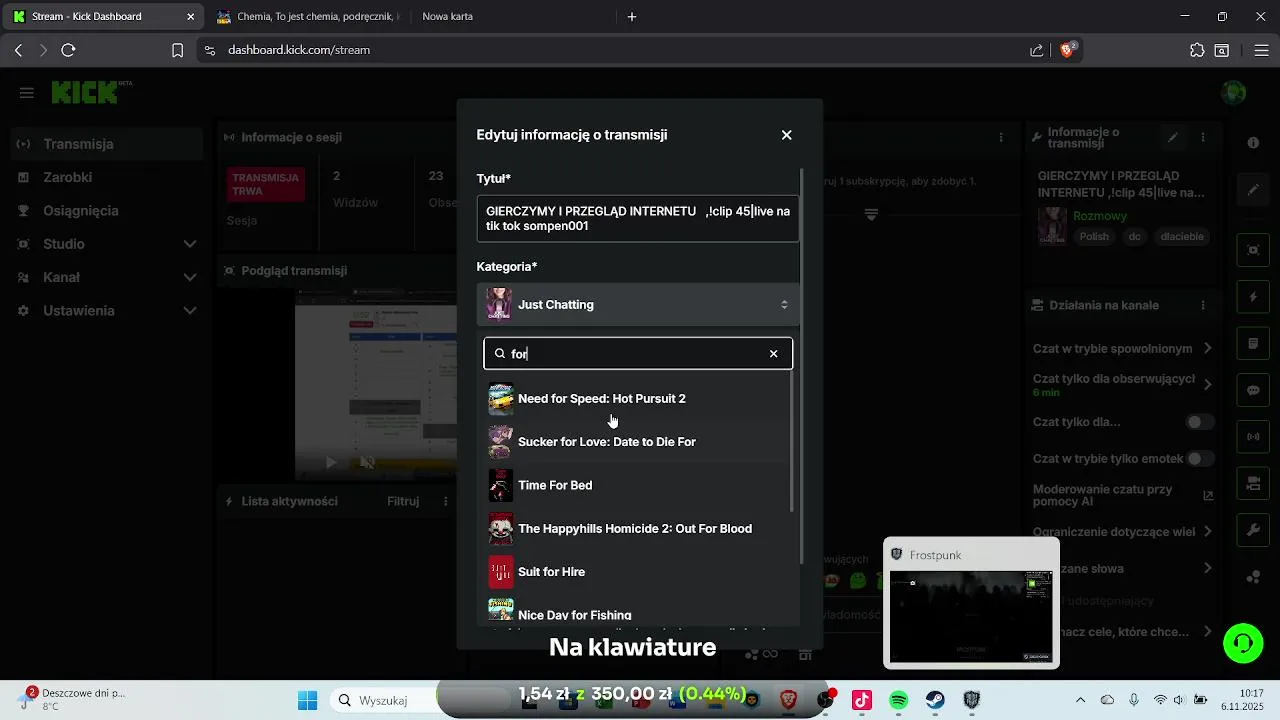This screenshot has height=720, width=1280.
Task: Click the Brave Shields icon in address bar
Action: point(1067,50)
